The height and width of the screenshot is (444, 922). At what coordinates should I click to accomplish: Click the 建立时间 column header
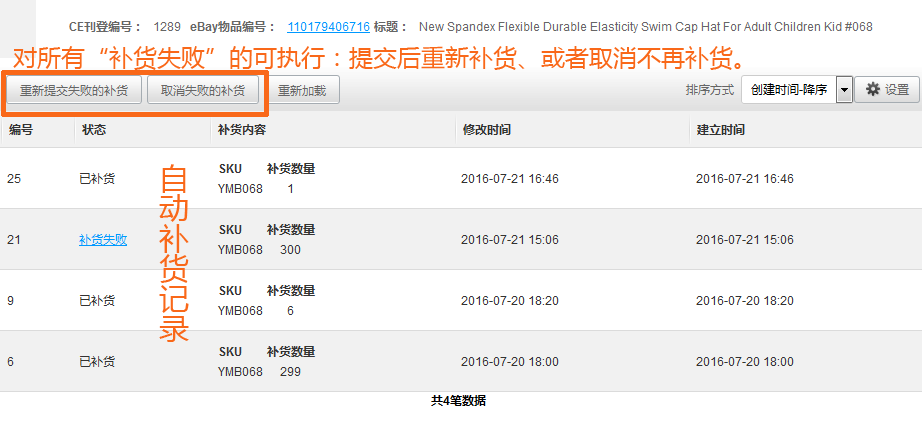coord(721,130)
